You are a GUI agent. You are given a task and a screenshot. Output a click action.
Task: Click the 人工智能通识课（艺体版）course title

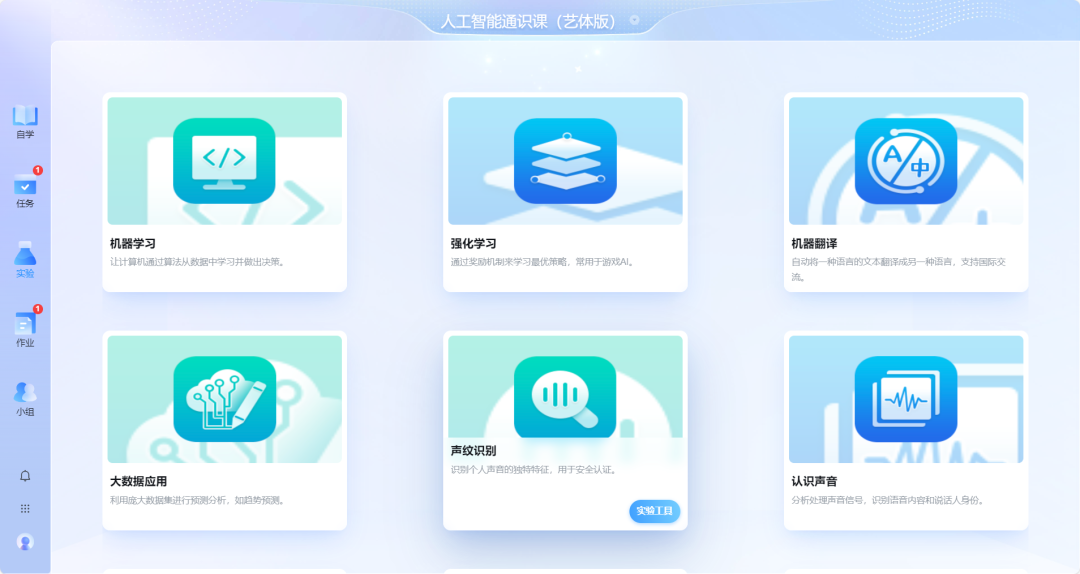pyautogui.click(x=528, y=21)
